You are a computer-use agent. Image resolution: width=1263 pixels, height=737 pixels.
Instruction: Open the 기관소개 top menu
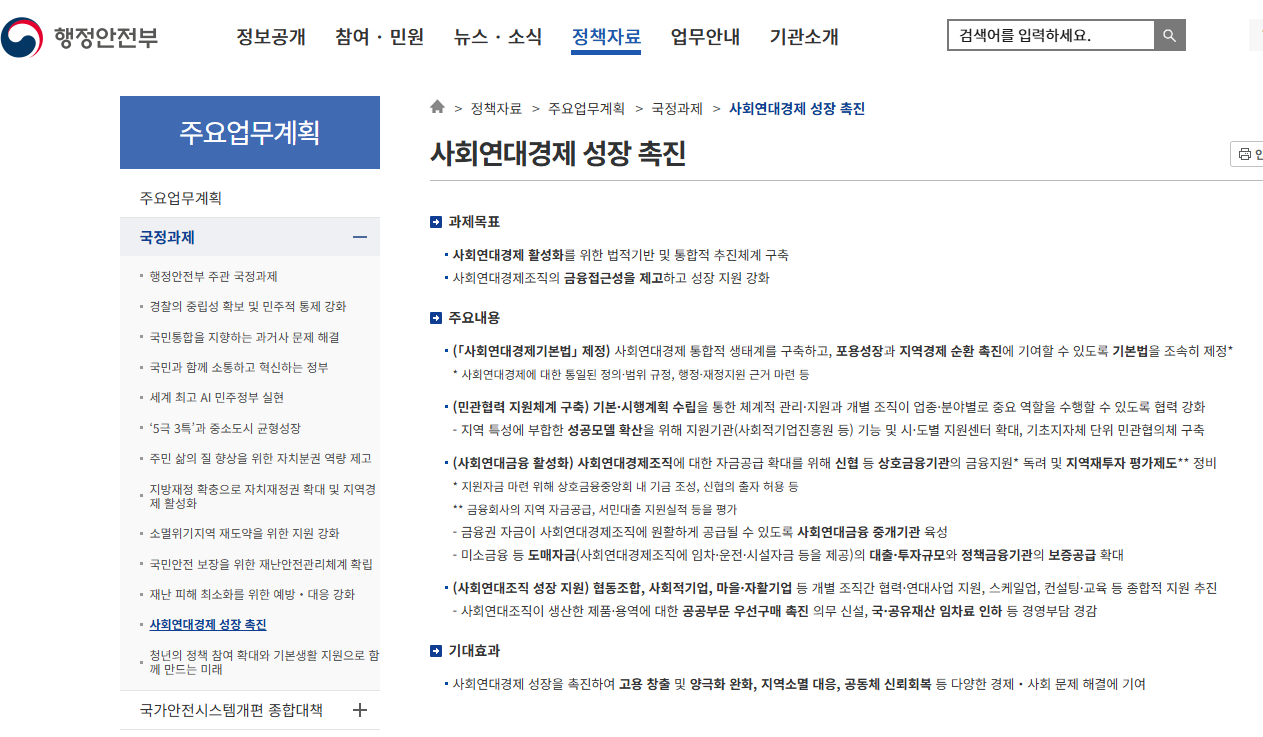804,37
